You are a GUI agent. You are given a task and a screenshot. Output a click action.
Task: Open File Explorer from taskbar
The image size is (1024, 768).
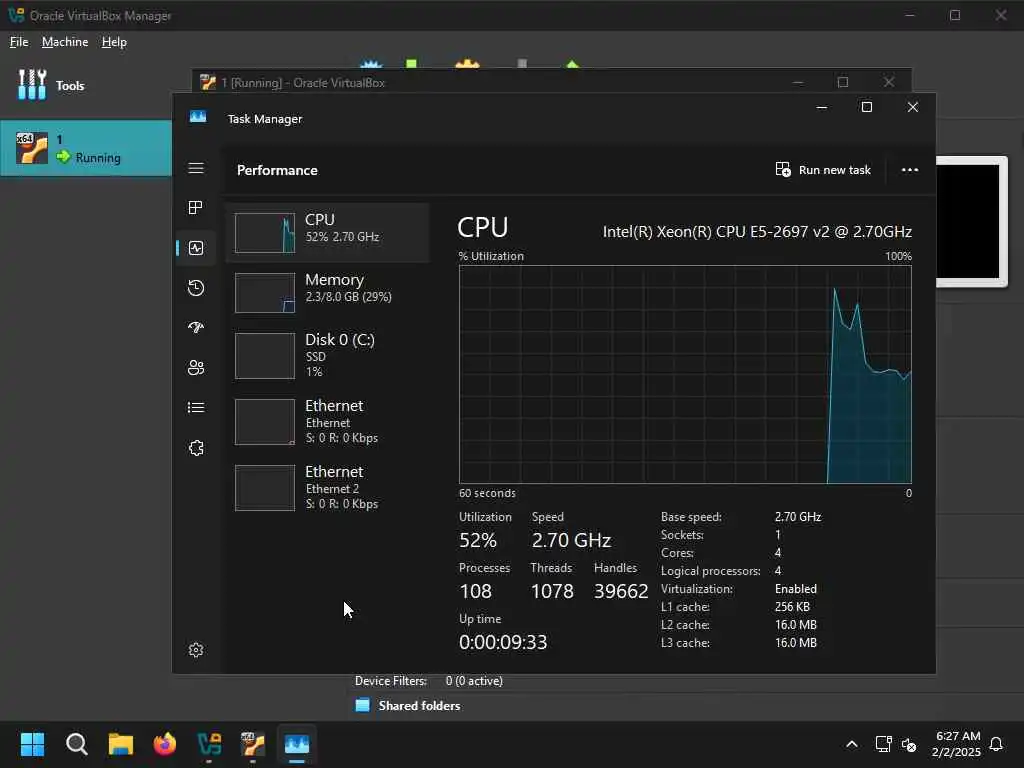(121, 744)
